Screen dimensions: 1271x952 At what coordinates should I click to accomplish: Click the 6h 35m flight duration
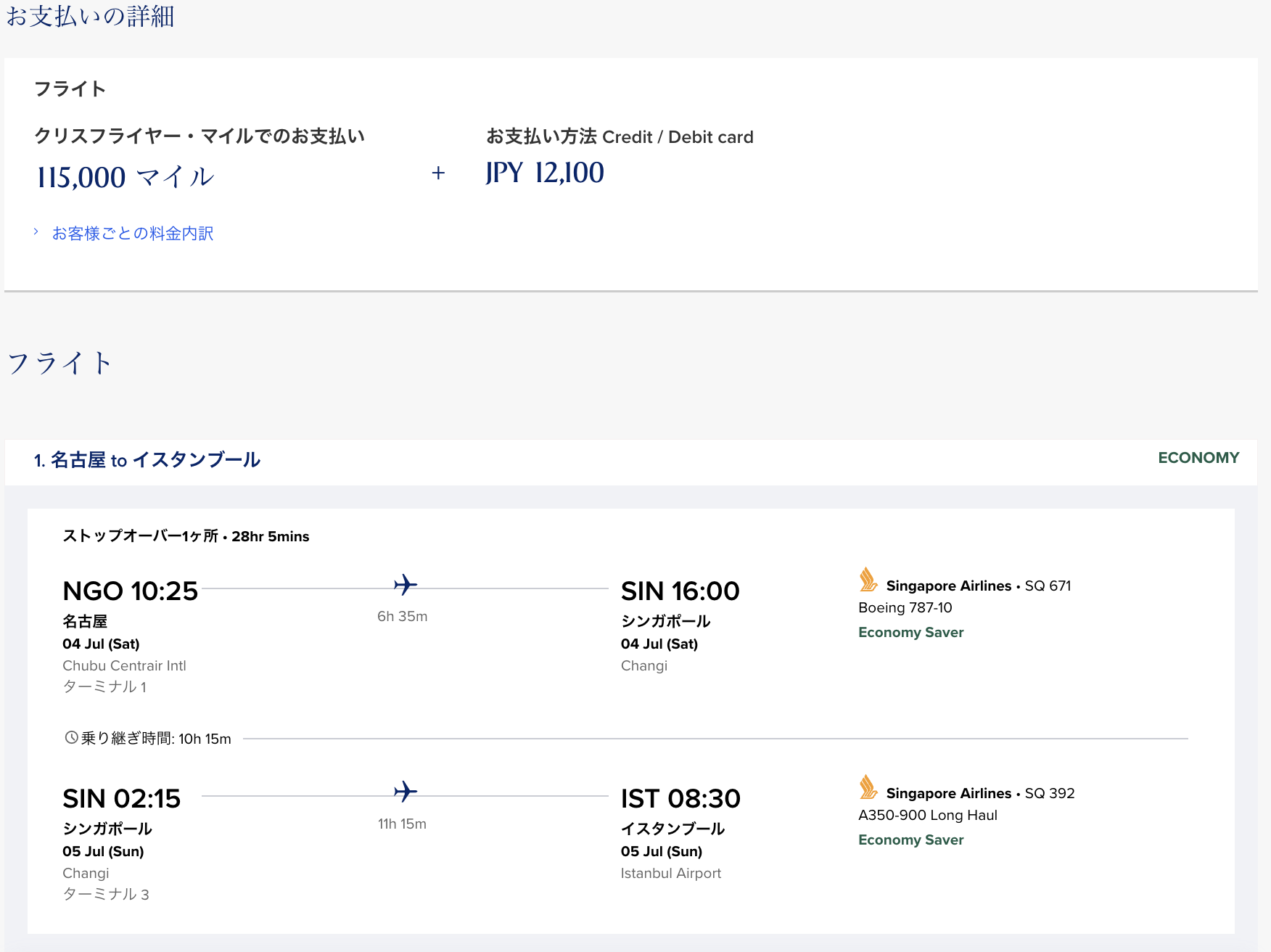[403, 616]
